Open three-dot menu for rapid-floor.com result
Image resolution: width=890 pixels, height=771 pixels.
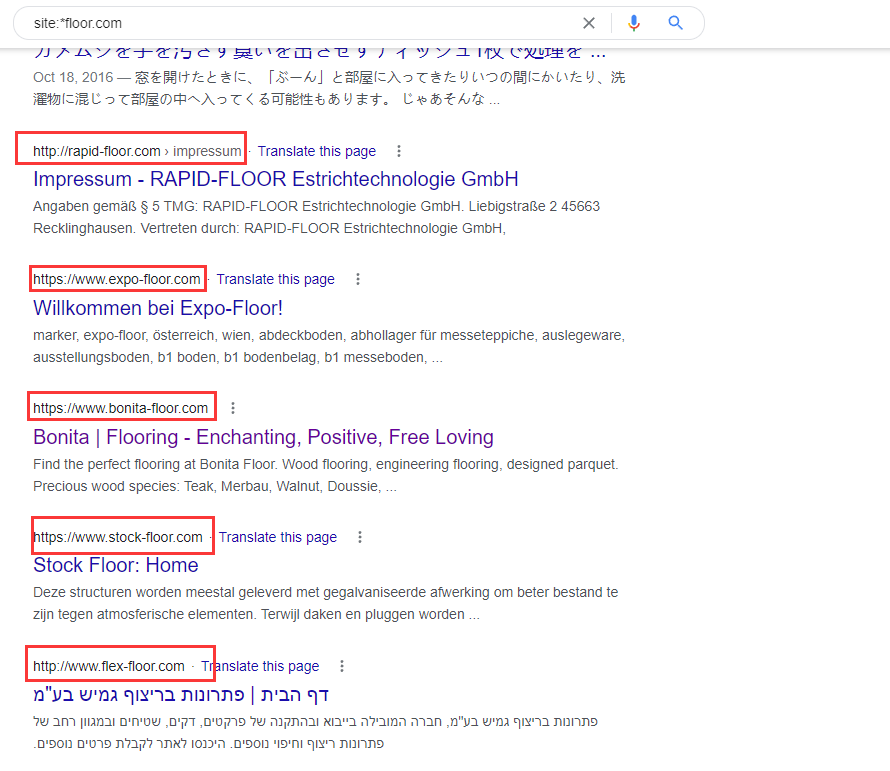[399, 151]
